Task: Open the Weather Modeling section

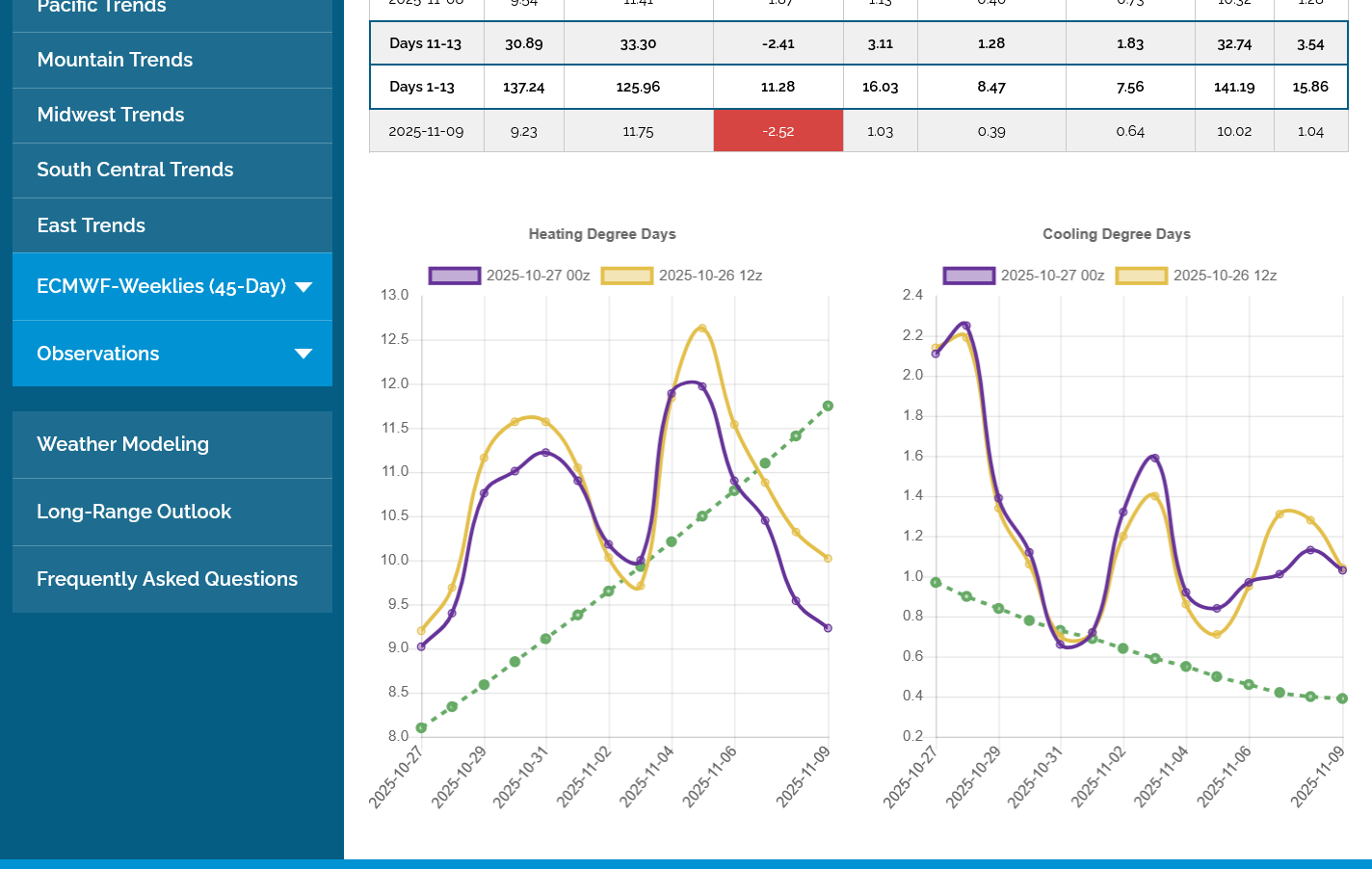Action: click(x=122, y=444)
